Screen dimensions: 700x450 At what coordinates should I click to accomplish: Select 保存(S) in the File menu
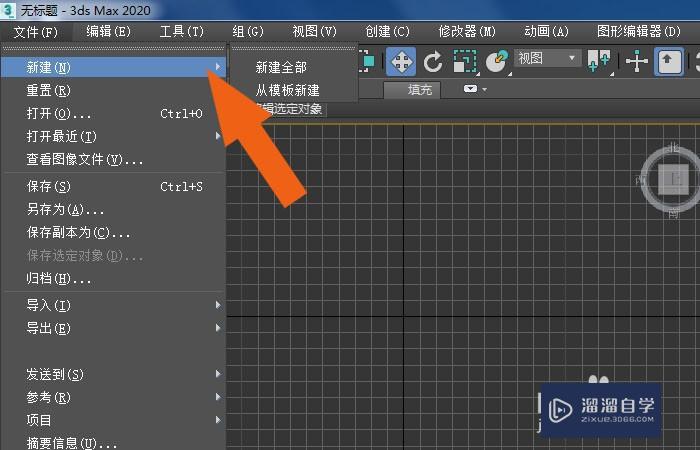point(114,186)
